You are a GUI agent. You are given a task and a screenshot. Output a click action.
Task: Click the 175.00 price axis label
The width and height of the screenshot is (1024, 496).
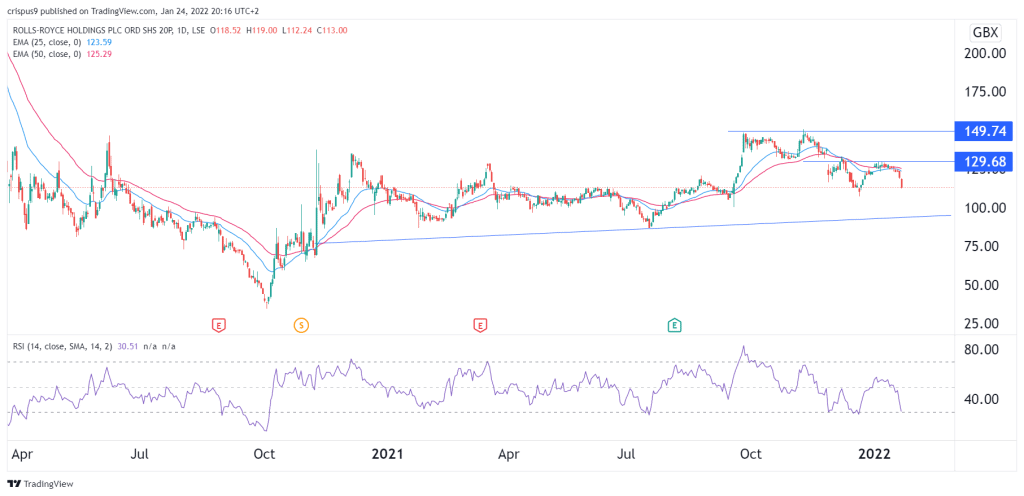[985, 92]
